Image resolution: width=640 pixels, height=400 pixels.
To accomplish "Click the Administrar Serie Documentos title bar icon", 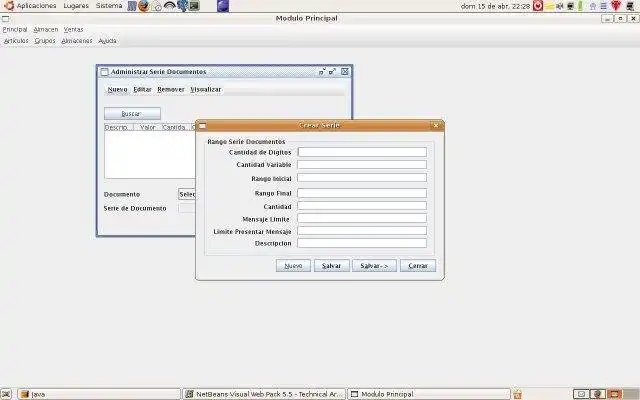I will [x=104, y=72].
